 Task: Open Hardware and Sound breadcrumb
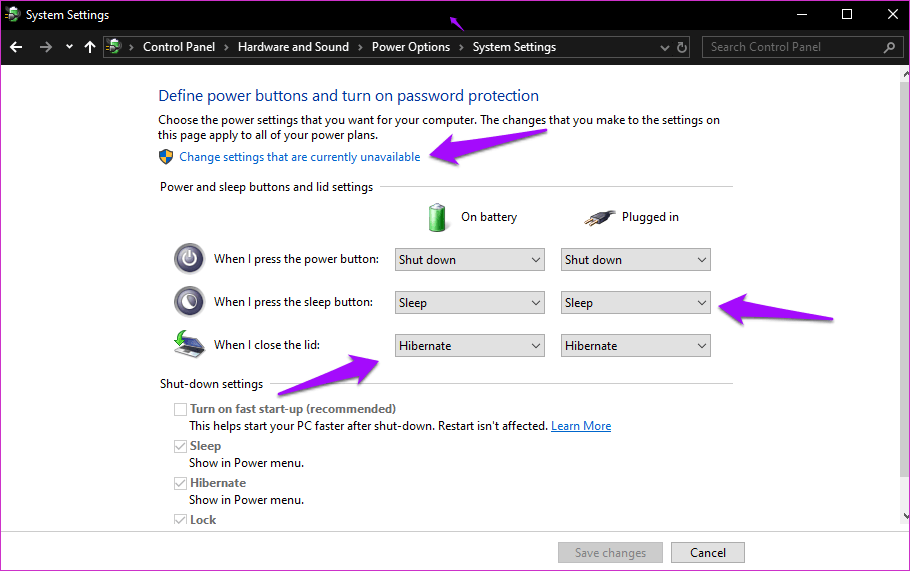coord(293,47)
